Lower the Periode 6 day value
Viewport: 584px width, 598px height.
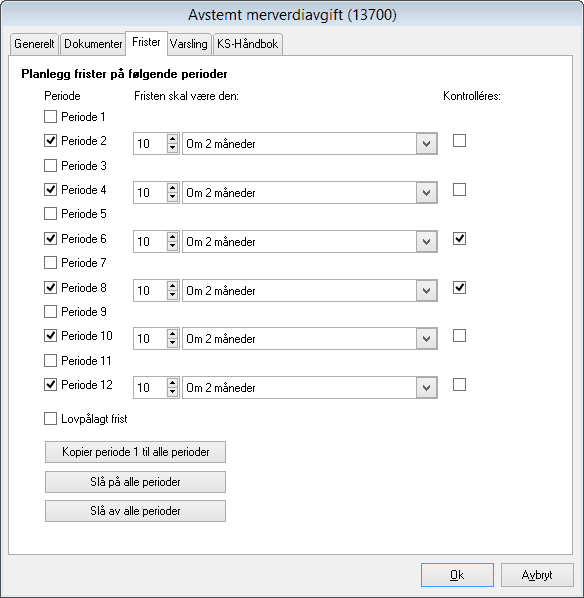(173, 246)
